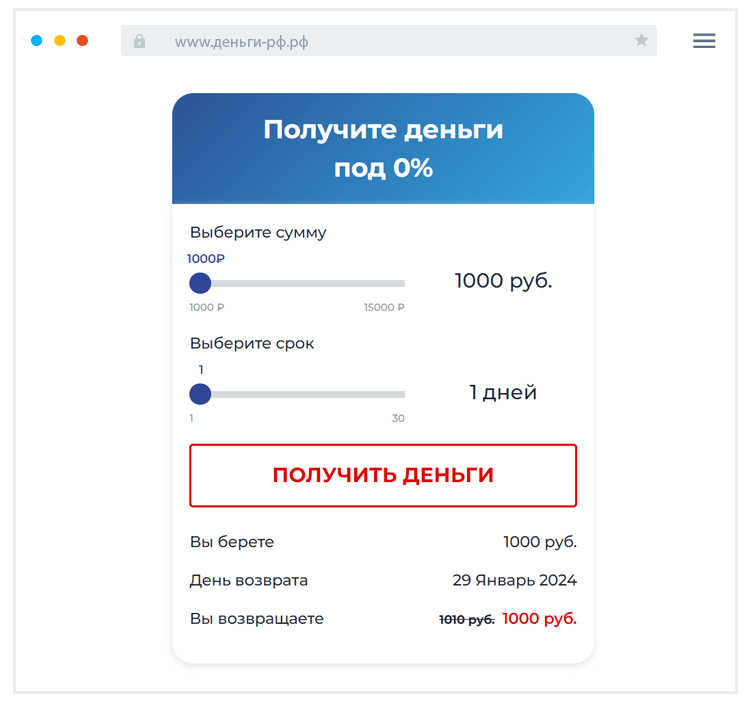Open the hamburger menu
Image resolution: width=751 pixels, height=709 pixels.
click(704, 41)
